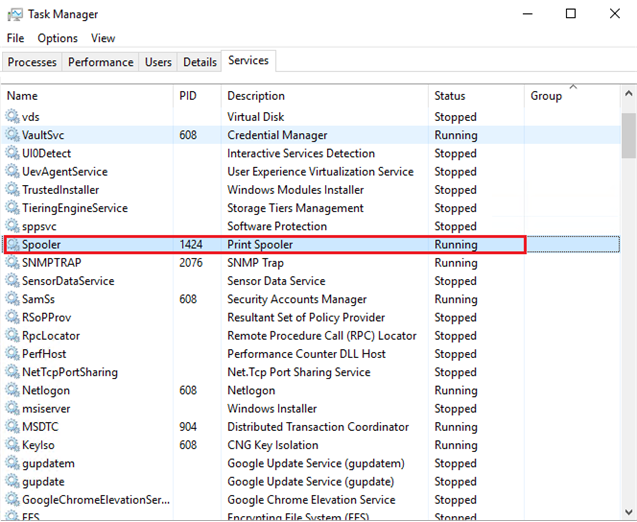This screenshot has width=637, height=522.
Task: Switch to the Performance tab
Action: [x=100, y=62]
